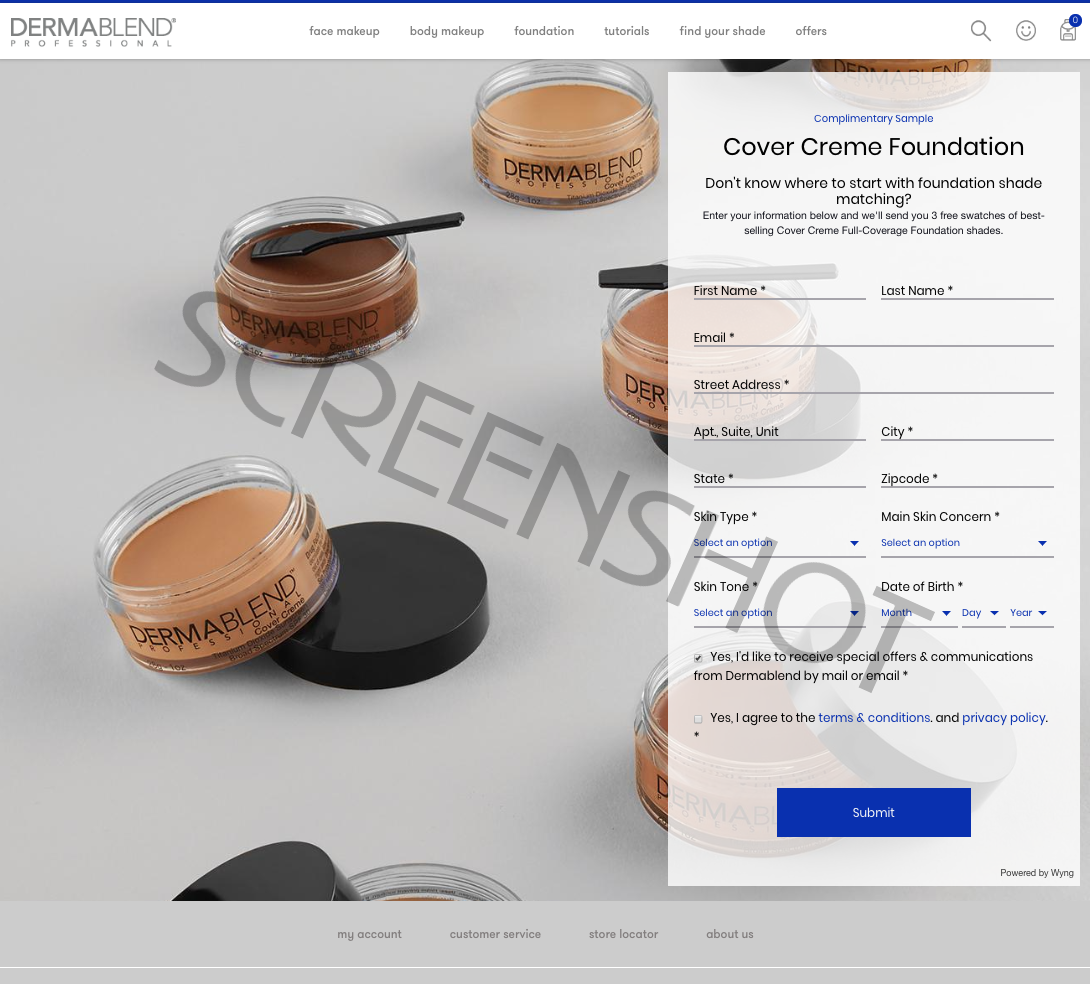Screen dimensions: 1090x984
Task: Expand the Main Skin Concern dropdown
Action: [x=967, y=543]
